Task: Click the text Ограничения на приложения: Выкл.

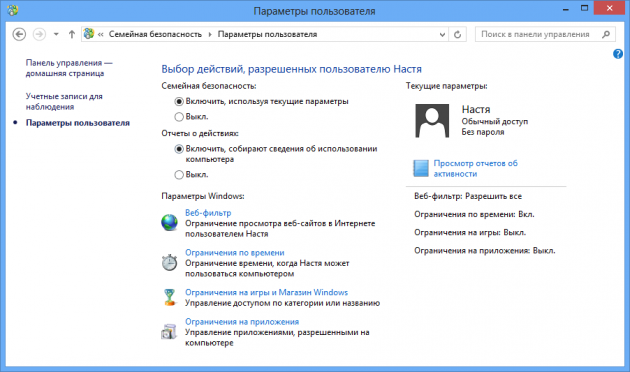Action: click(x=485, y=250)
